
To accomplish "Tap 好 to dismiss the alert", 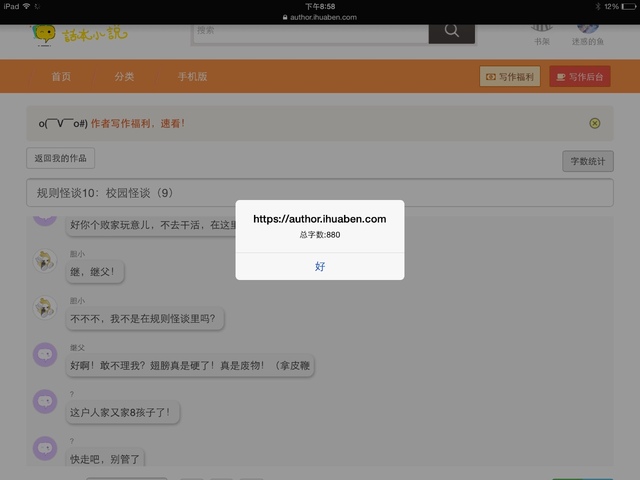I will pos(320,266).
